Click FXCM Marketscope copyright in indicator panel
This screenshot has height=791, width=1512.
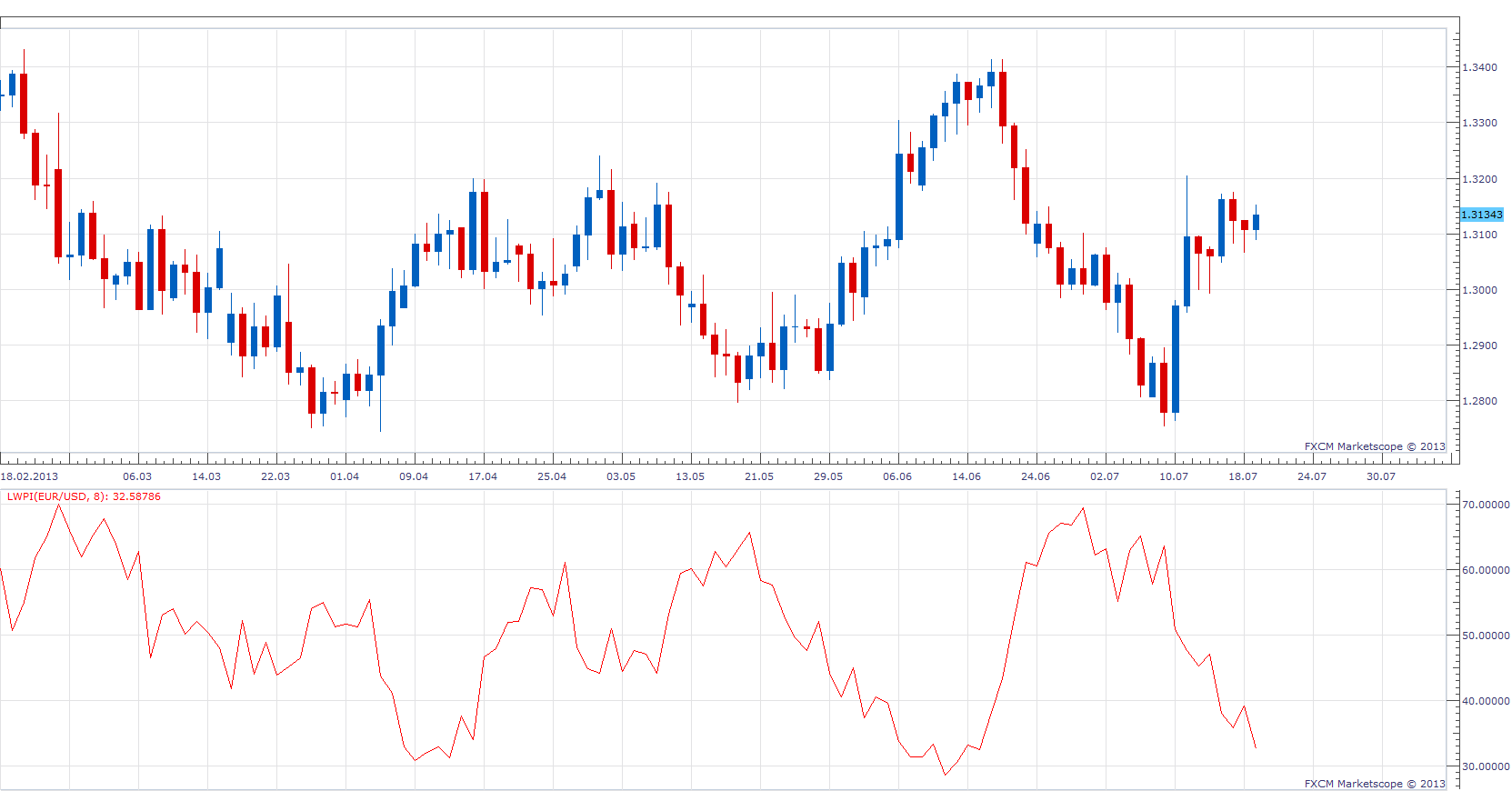(x=1375, y=784)
